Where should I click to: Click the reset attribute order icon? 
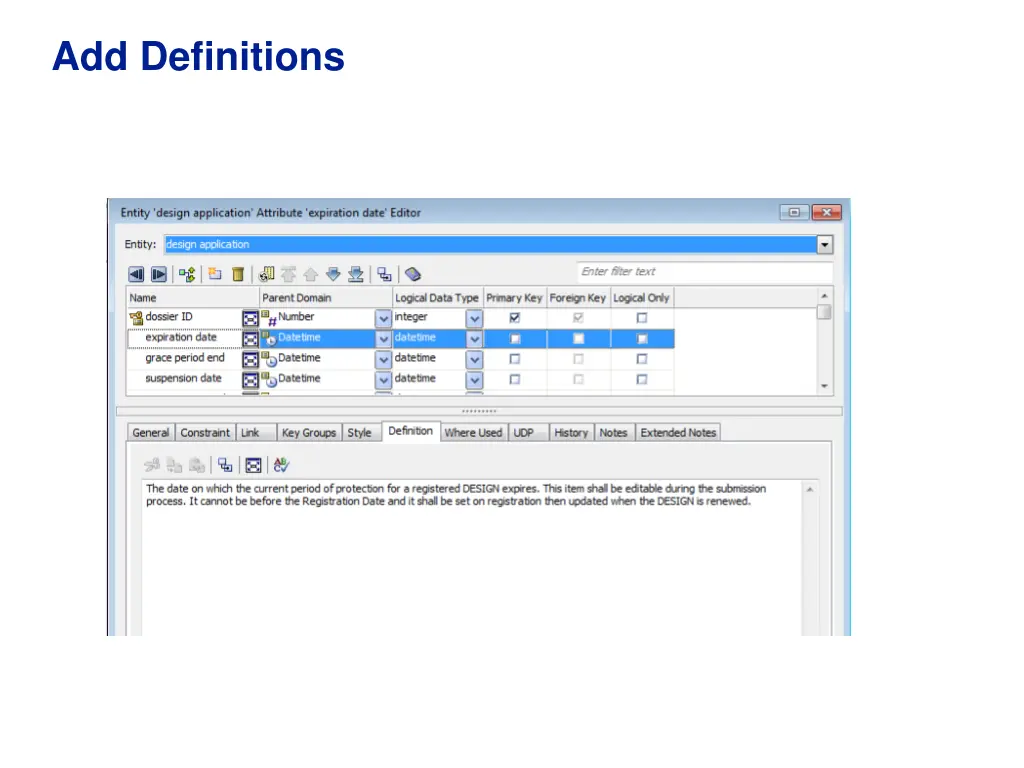pyautogui.click(x=266, y=274)
